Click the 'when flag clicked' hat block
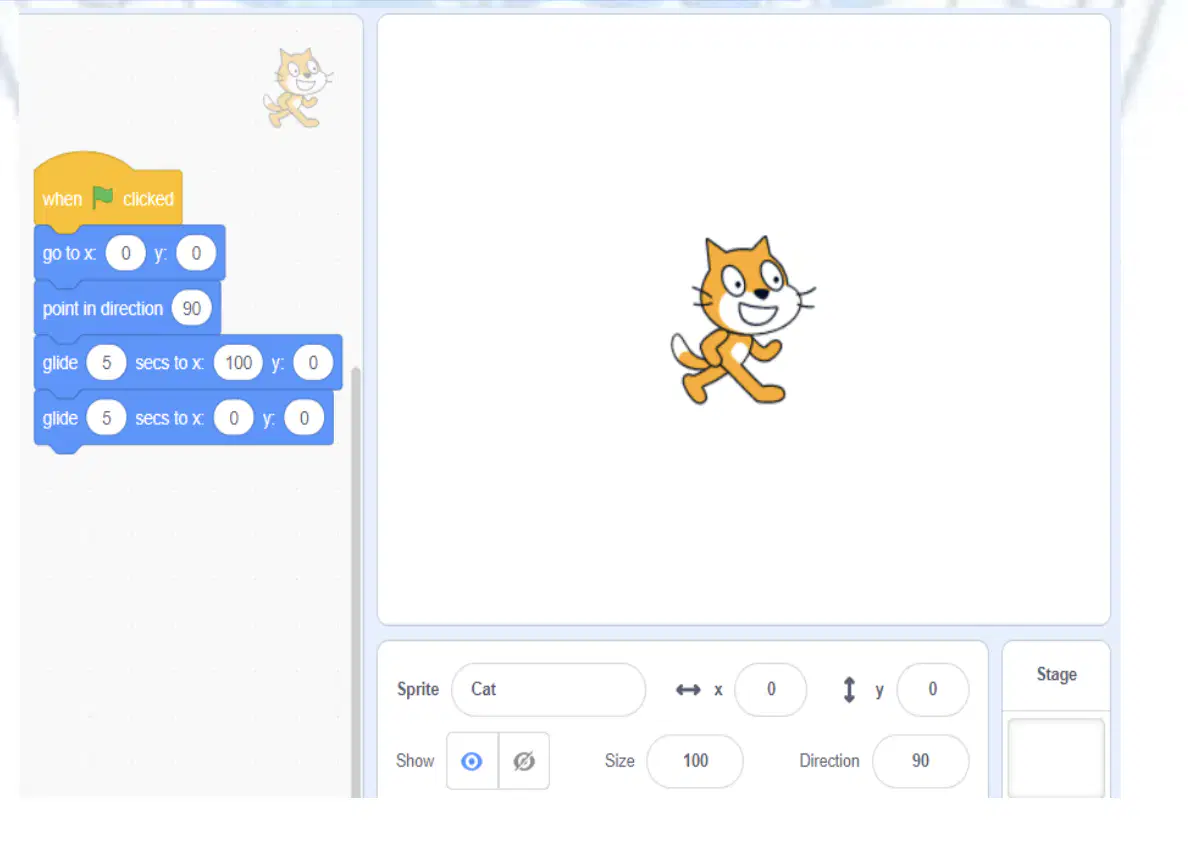The image size is (1188, 842). pos(108,193)
